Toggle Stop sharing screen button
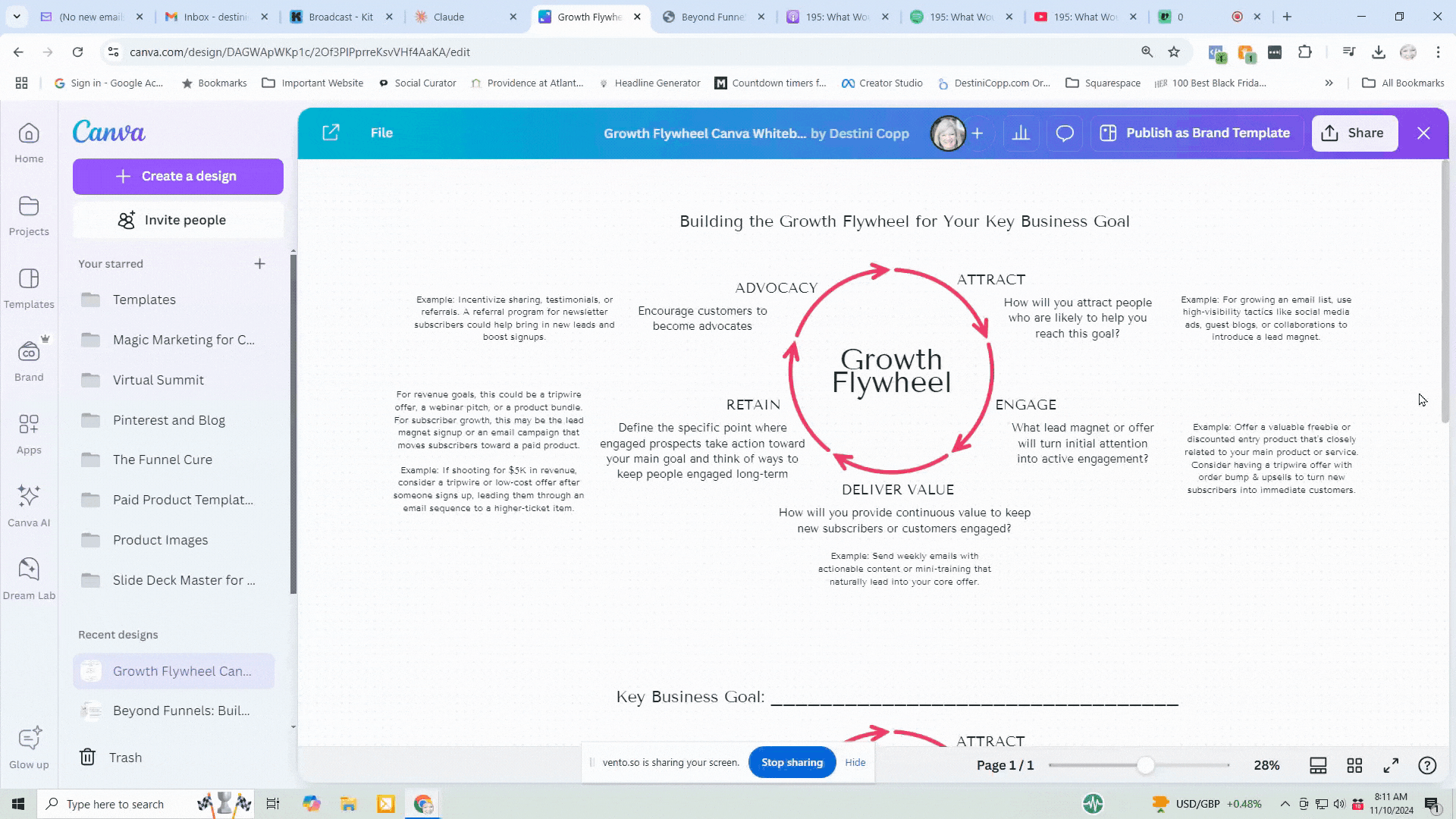The image size is (1456, 819). [x=791, y=761]
